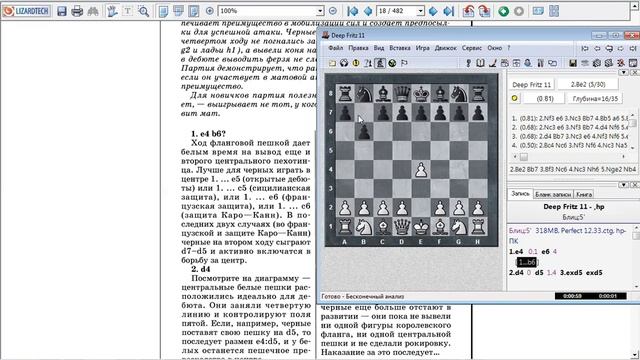Go to the first page of the document
This screenshot has height=360, width=640.
(x=353, y=11)
